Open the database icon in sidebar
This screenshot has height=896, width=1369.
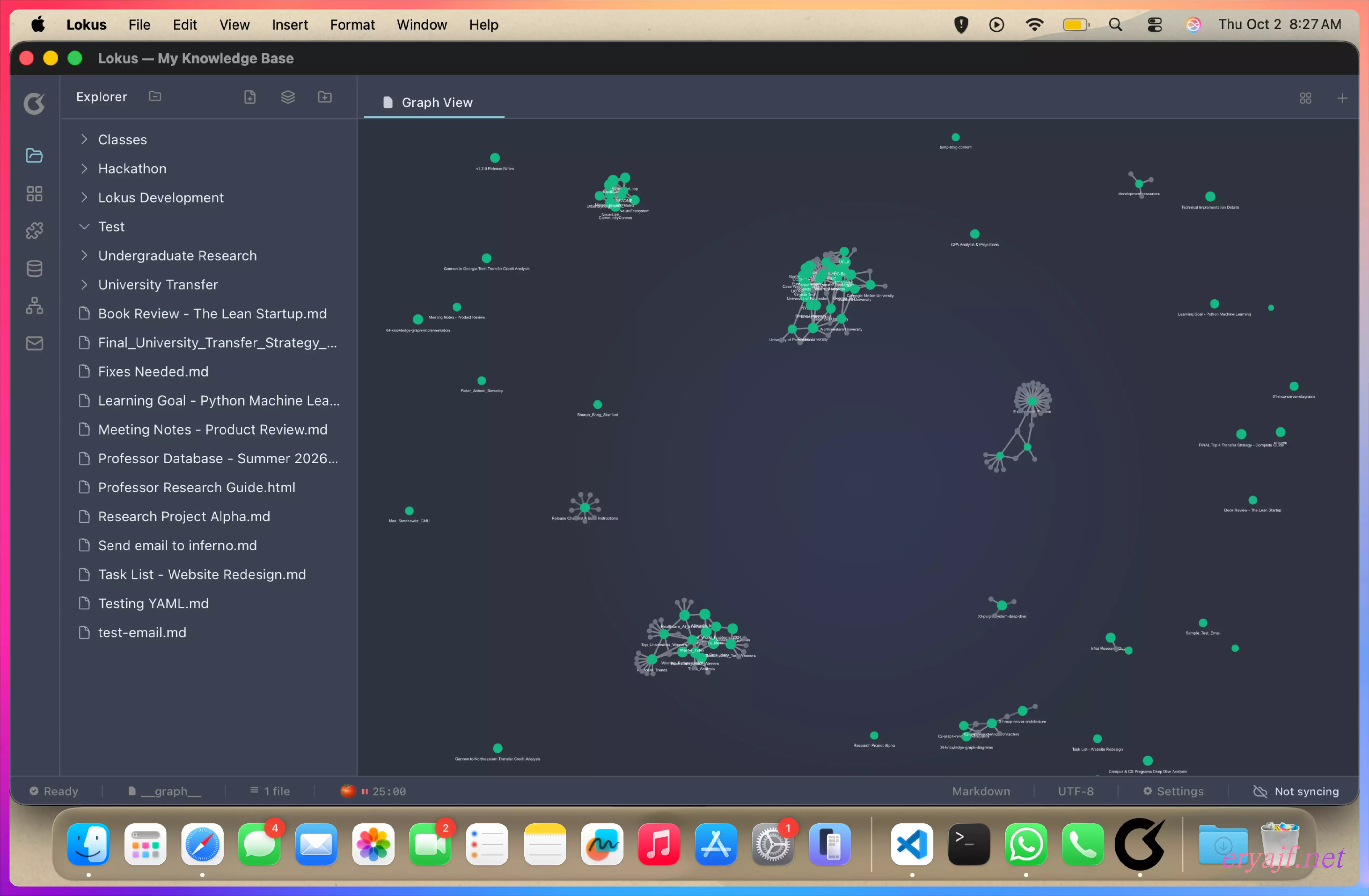coord(35,268)
